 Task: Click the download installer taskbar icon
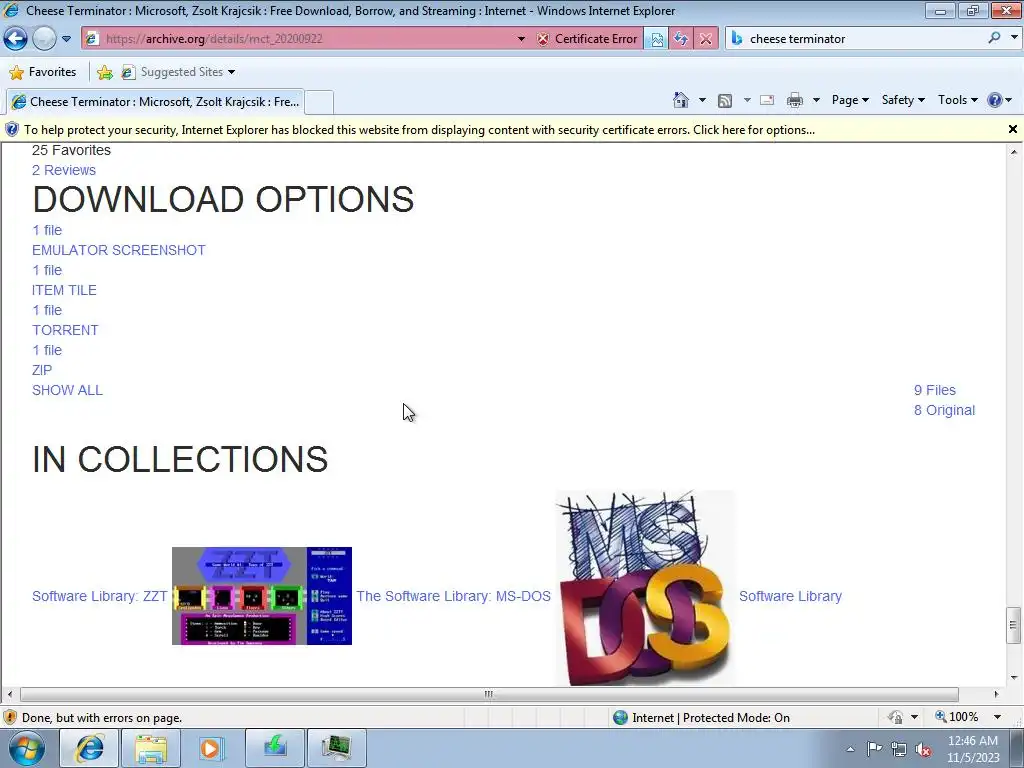pyautogui.click(x=274, y=748)
